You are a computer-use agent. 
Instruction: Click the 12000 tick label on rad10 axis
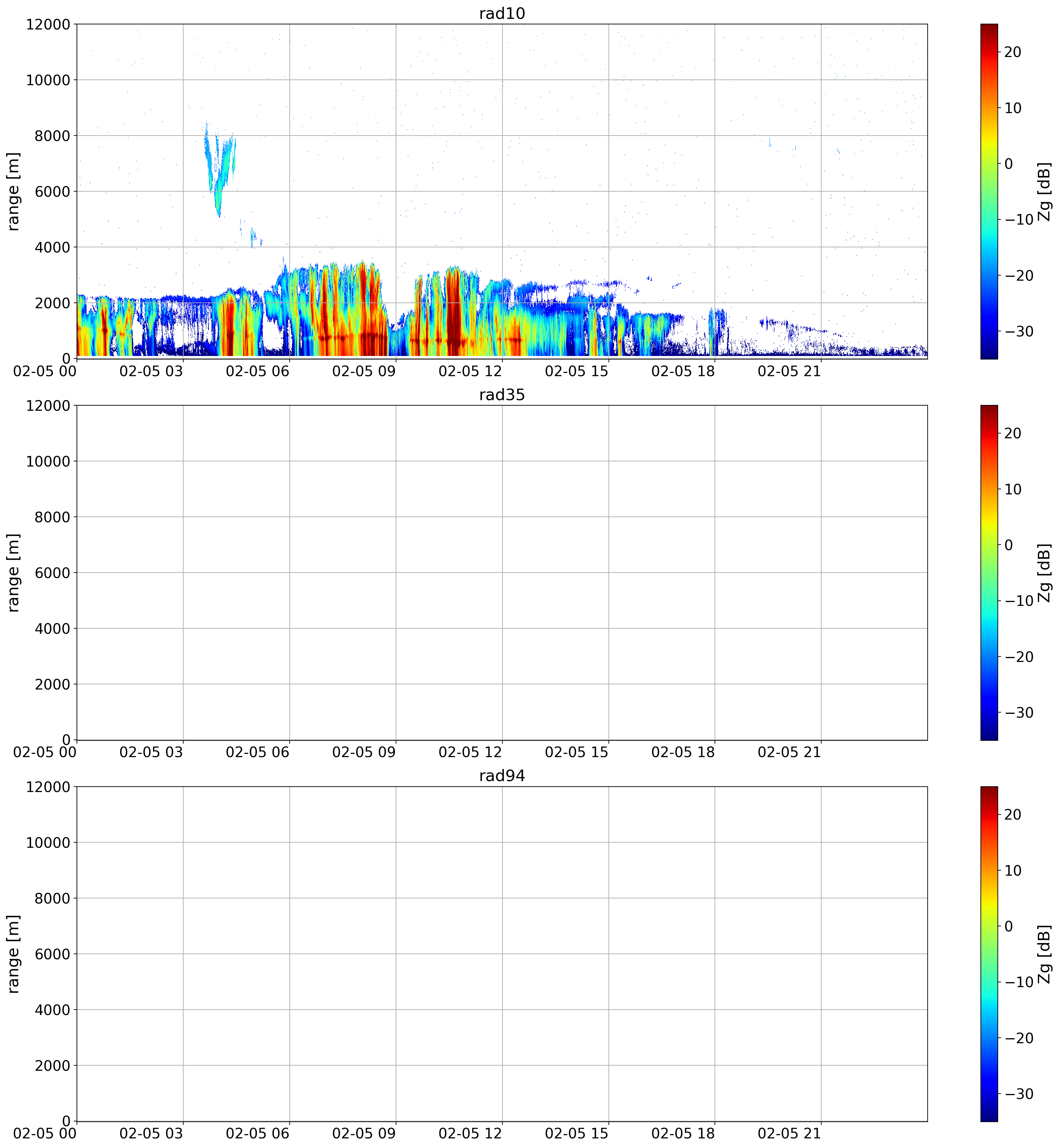pos(48,25)
